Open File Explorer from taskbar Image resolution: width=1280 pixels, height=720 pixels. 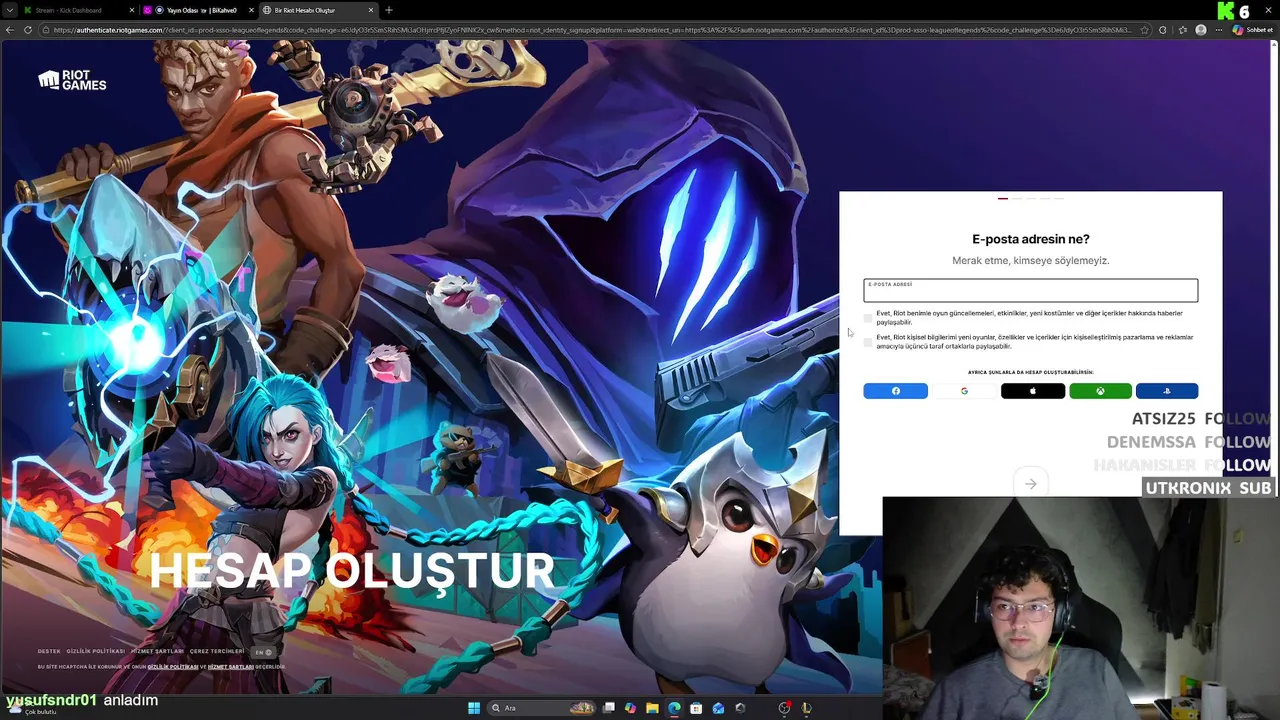(x=652, y=708)
